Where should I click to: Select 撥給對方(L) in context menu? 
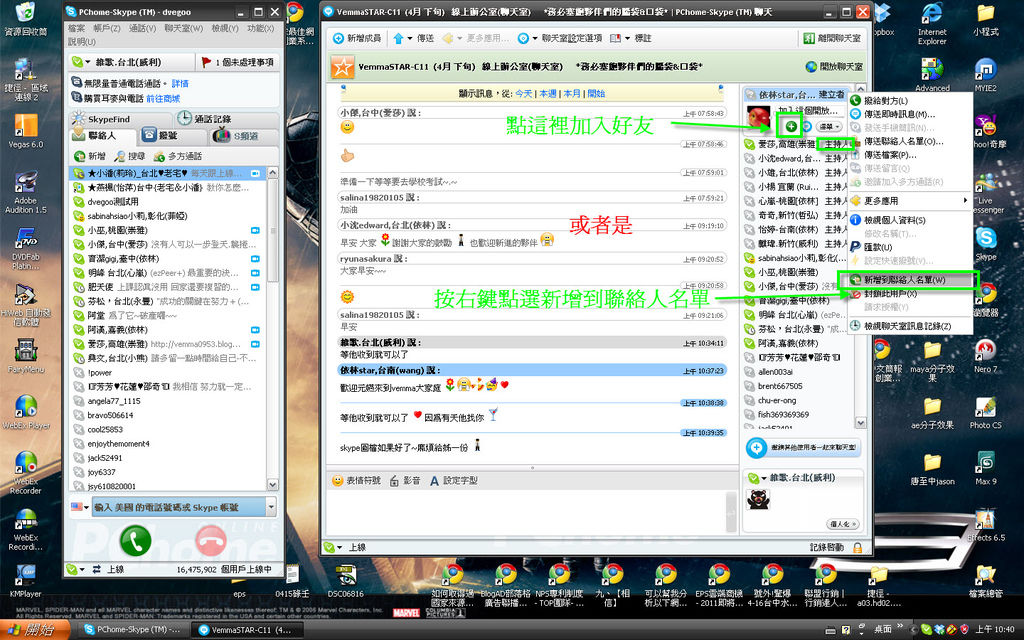[910, 101]
